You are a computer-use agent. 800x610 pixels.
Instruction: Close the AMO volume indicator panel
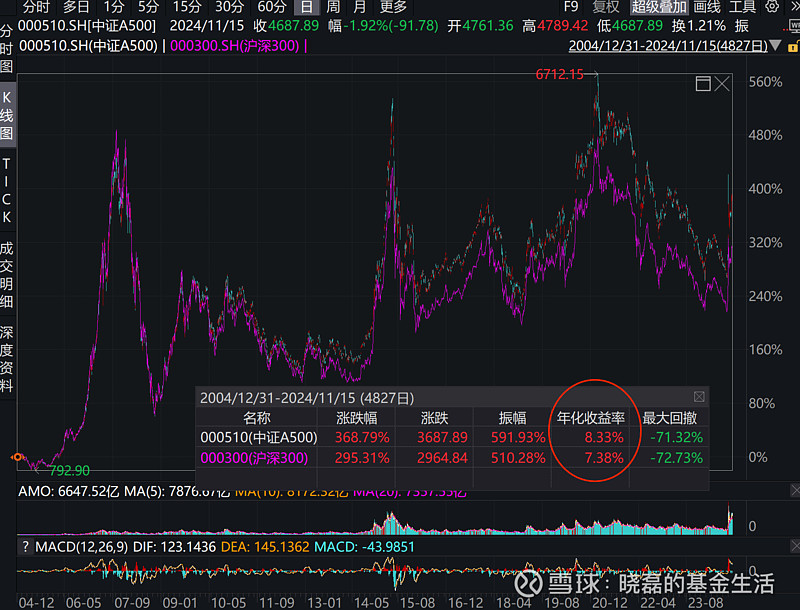[x=795, y=491]
